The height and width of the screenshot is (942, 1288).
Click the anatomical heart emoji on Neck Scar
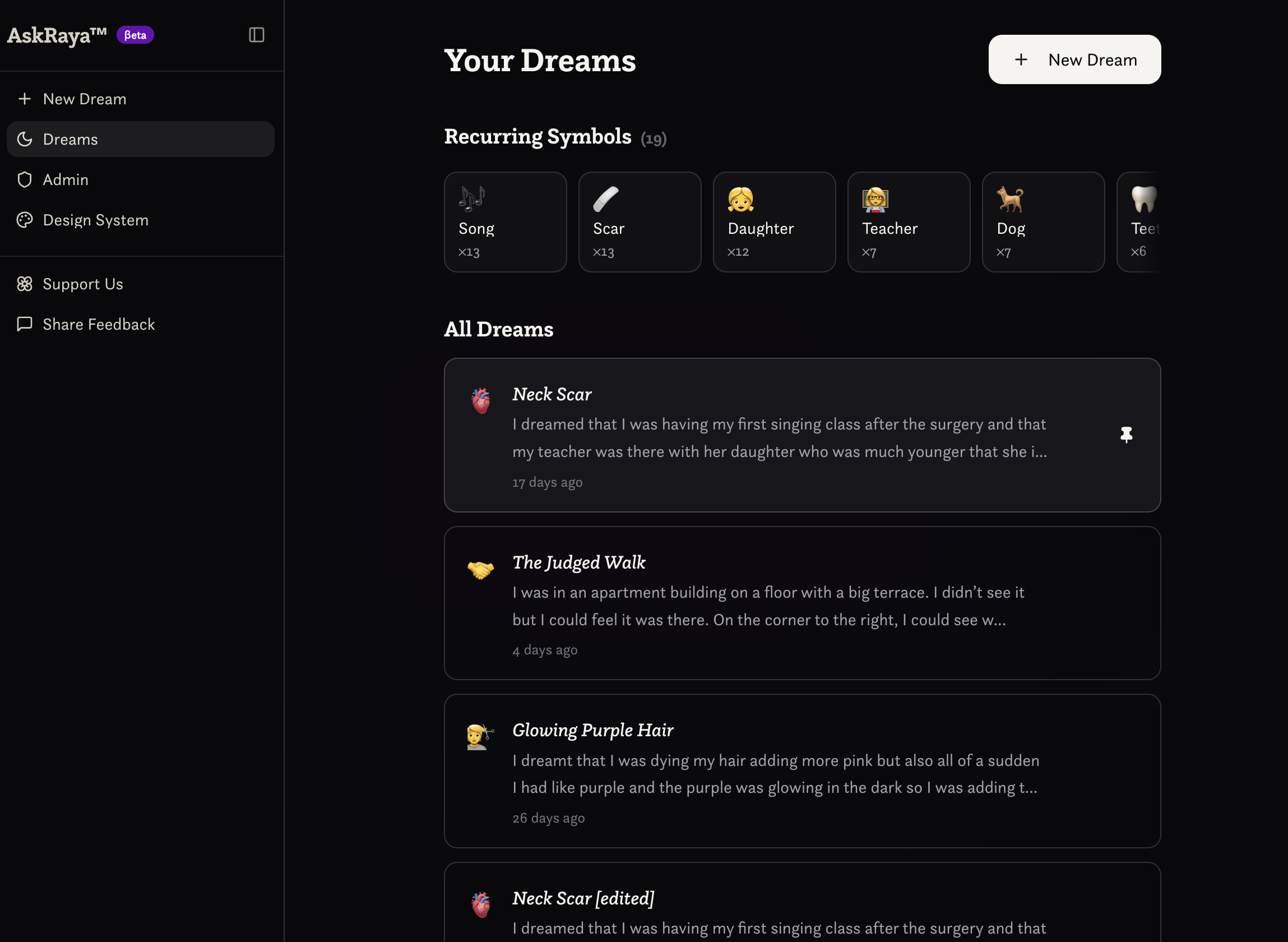tap(481, 400)
